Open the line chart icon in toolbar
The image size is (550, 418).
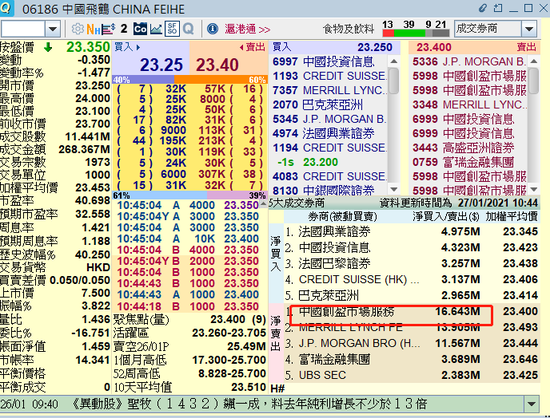coord(156,29)
